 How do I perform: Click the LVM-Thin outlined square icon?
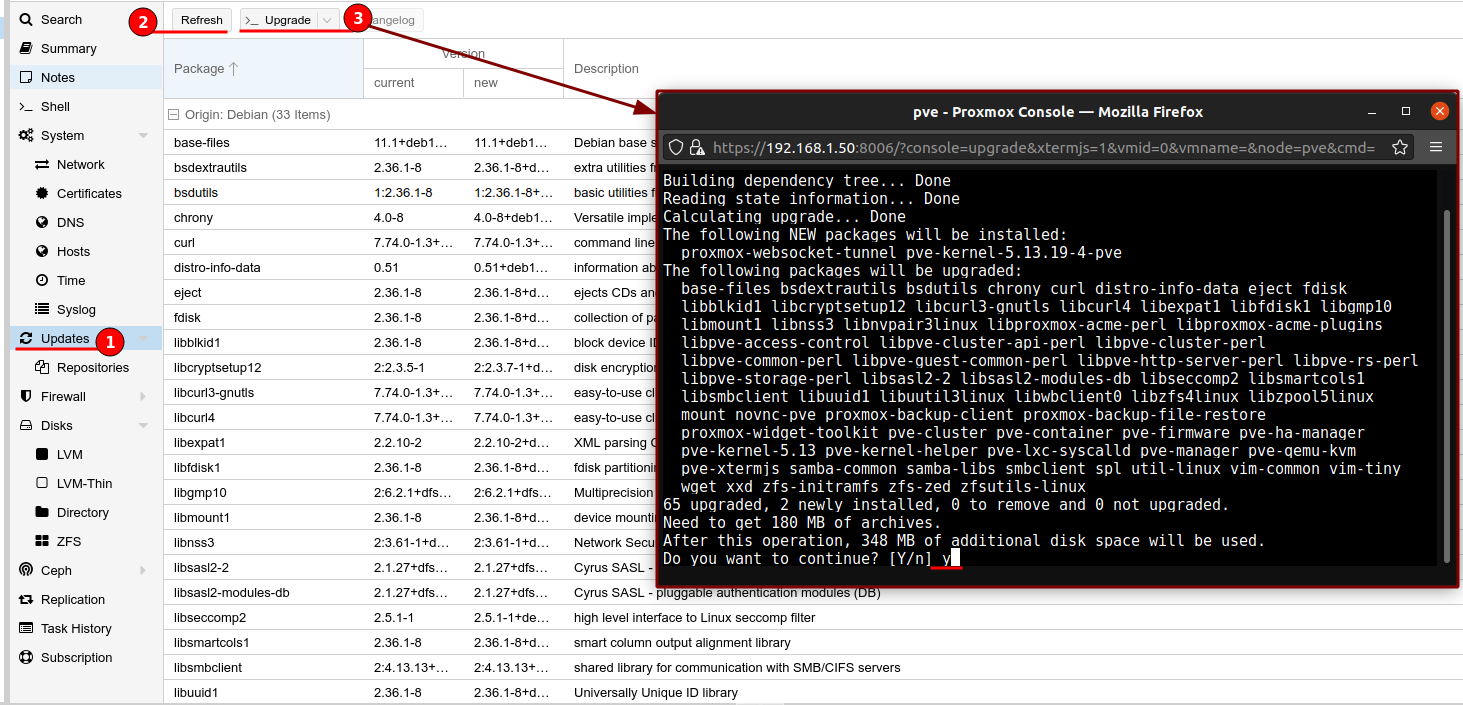42,484
